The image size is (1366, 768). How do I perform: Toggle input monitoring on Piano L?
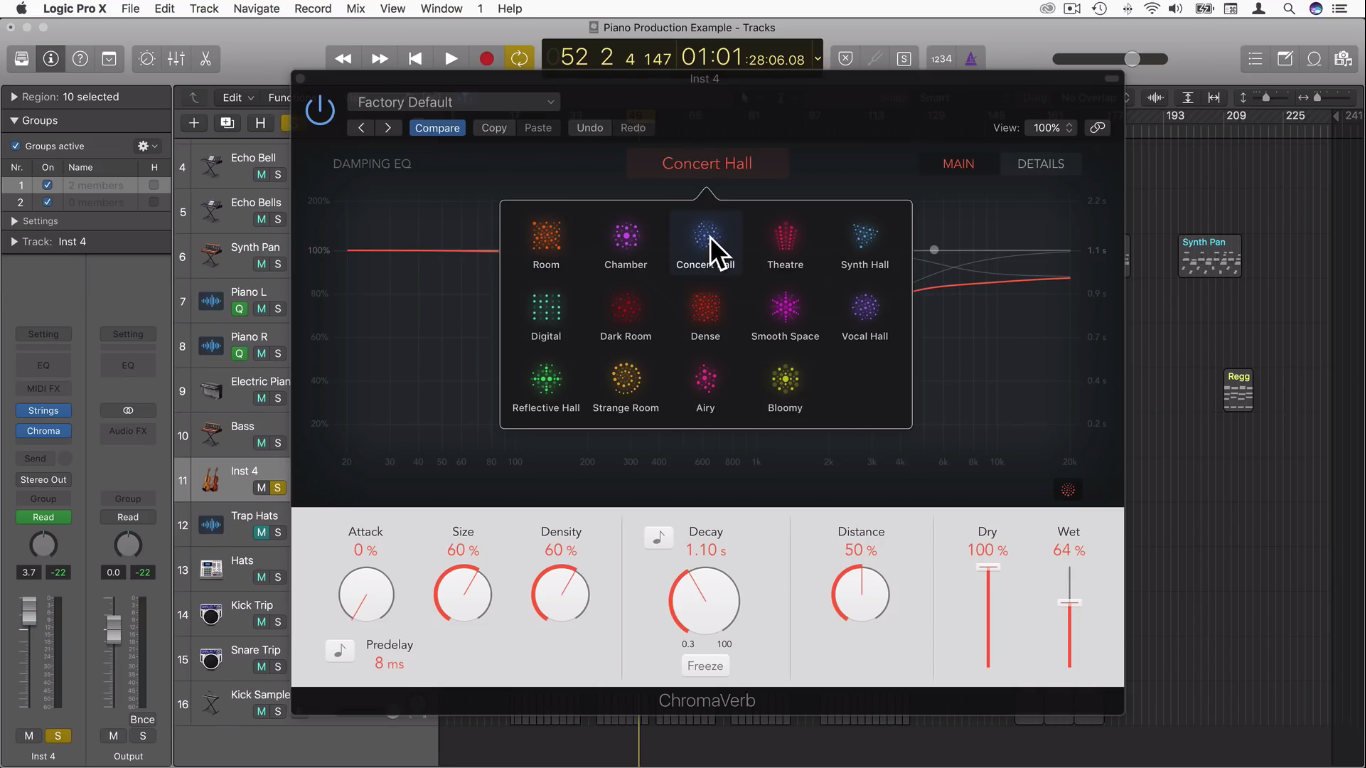(240, 309)
